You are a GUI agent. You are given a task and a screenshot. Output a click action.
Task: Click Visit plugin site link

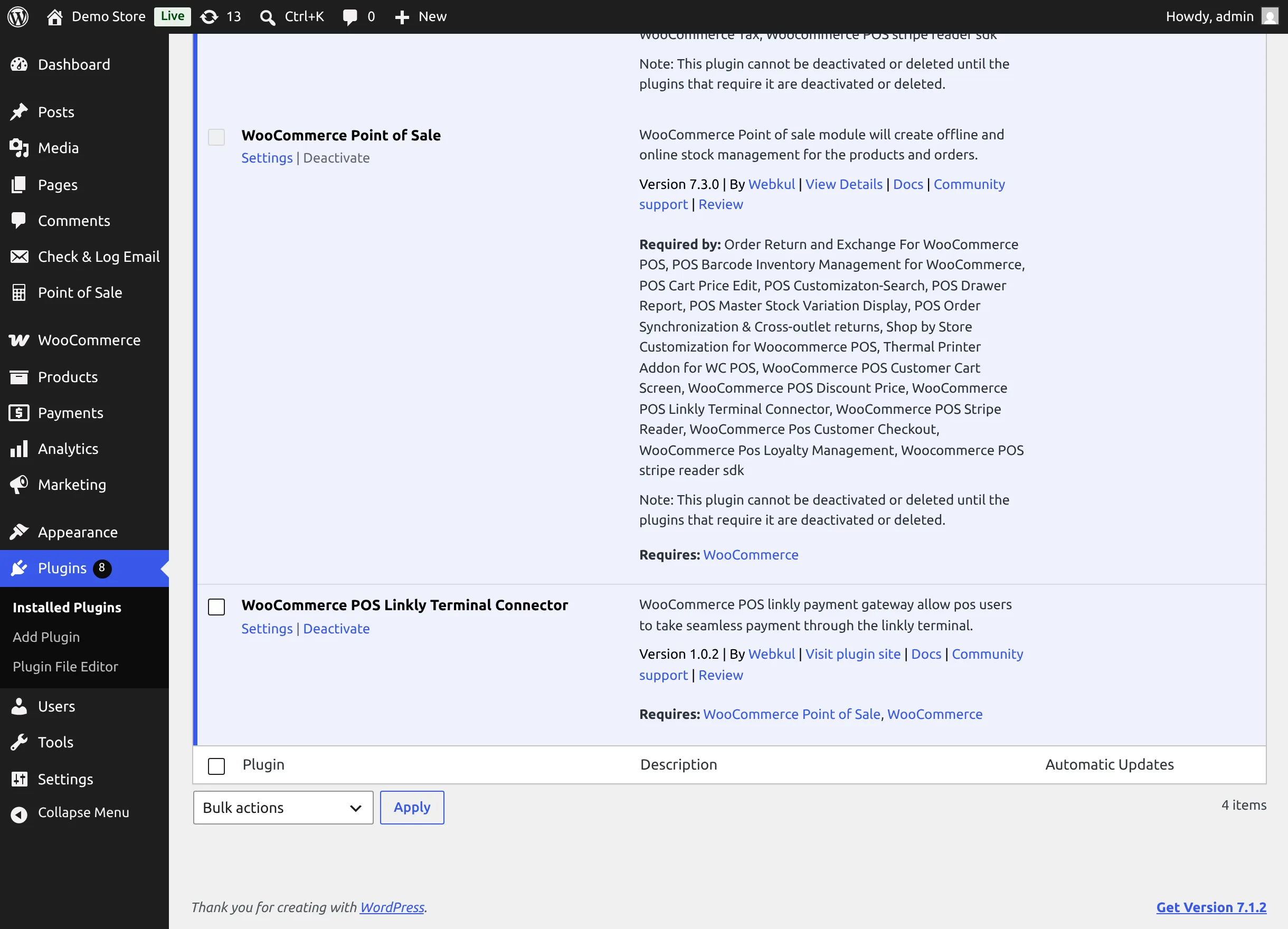[853, 653]
